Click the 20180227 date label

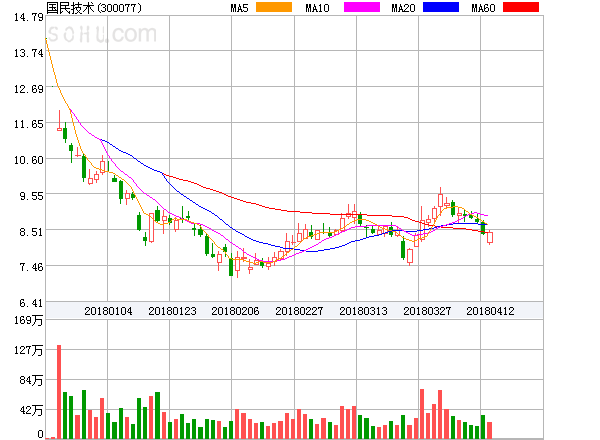point(299,311)
